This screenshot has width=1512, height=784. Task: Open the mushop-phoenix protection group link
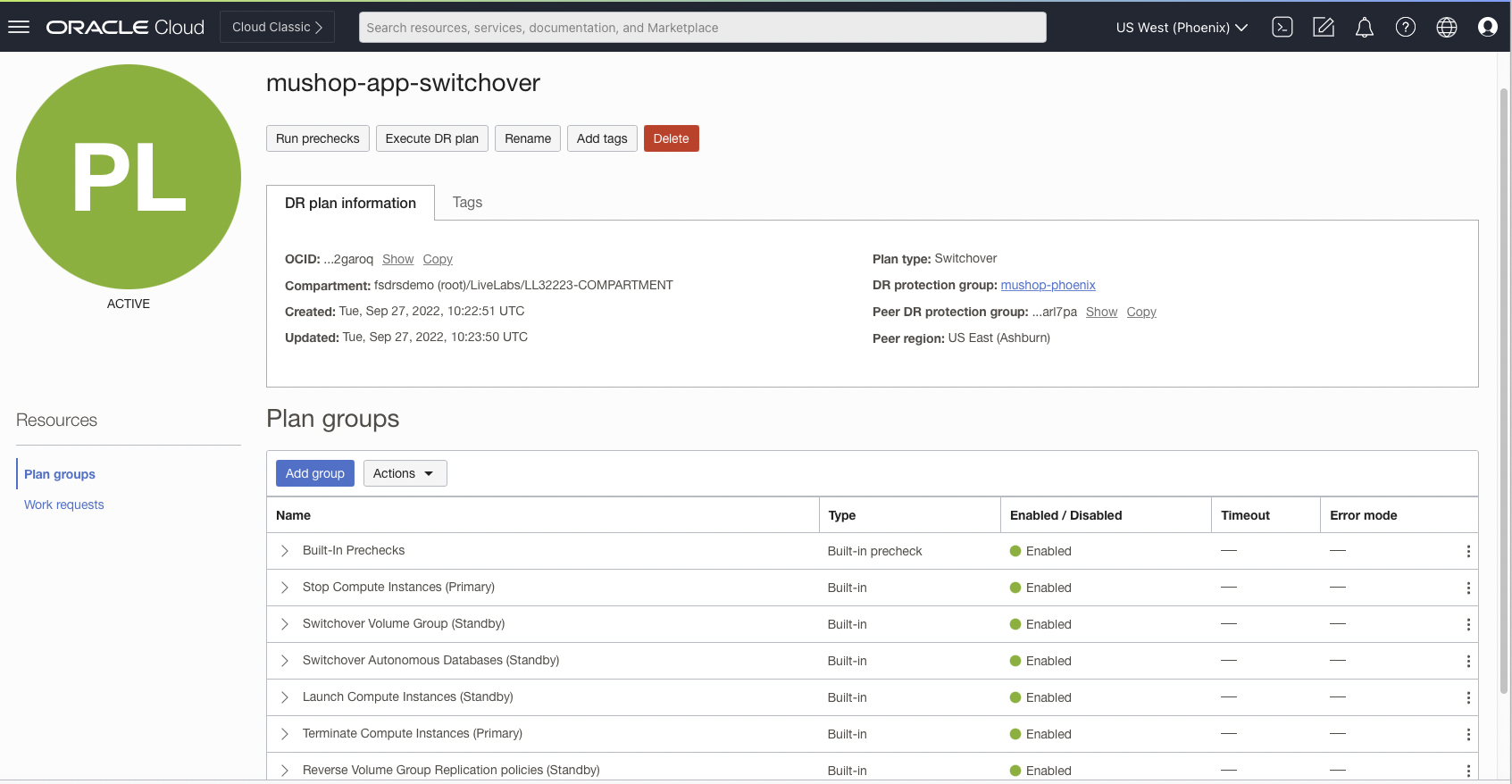(x=1048, y=285)
